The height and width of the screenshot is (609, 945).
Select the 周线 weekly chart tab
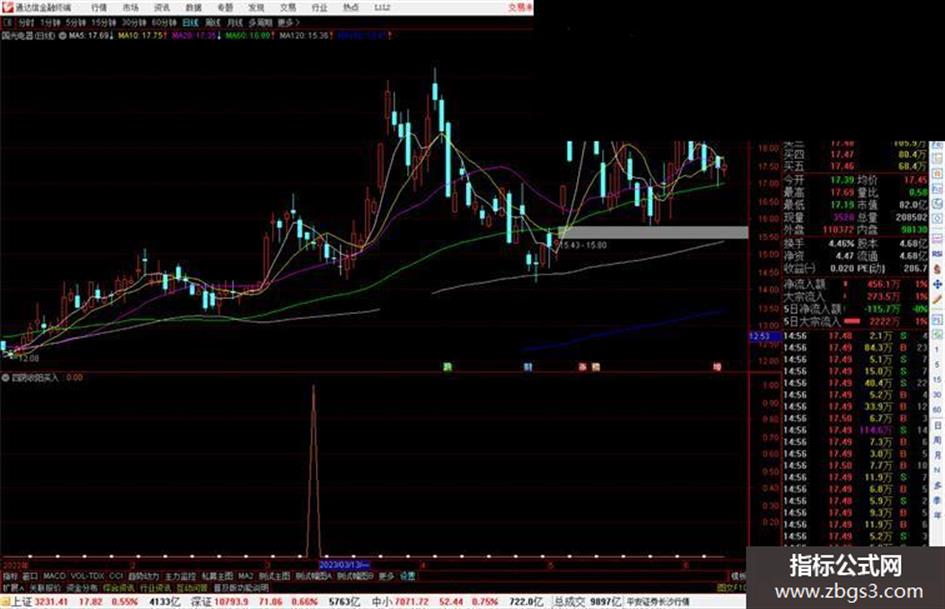click(213, 23)
